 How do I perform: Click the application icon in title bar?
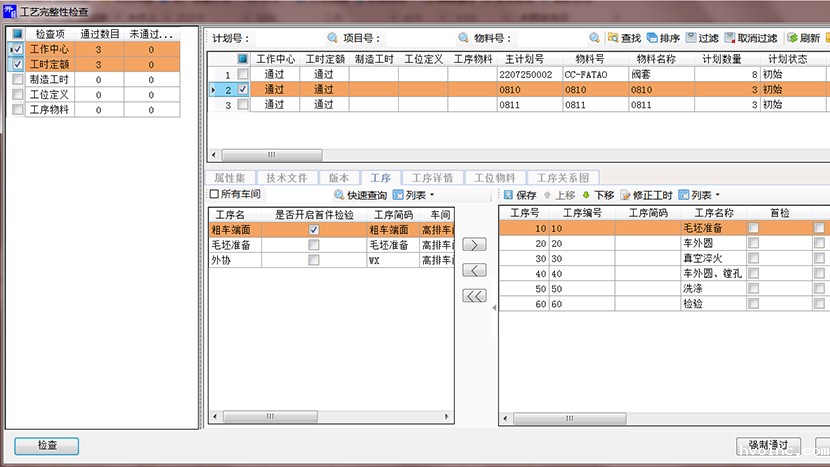click(x=10, y=11)
